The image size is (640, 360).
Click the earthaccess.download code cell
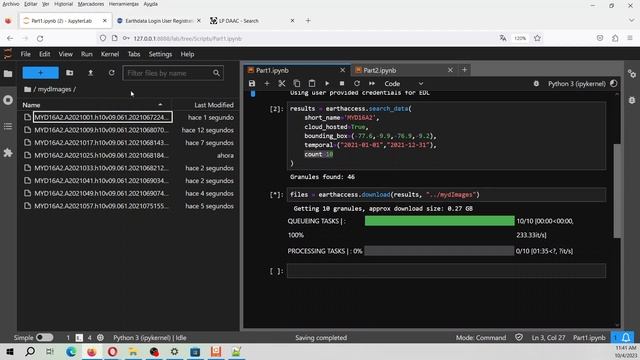pos(446,195)
